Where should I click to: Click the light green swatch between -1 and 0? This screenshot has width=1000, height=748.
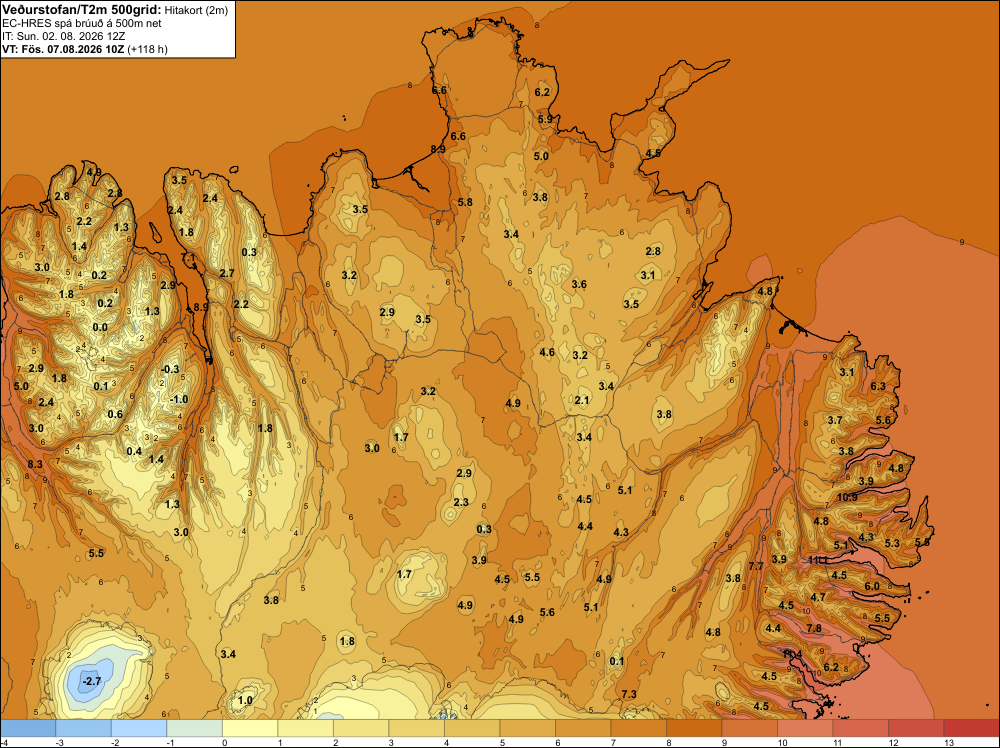[195, 728]
